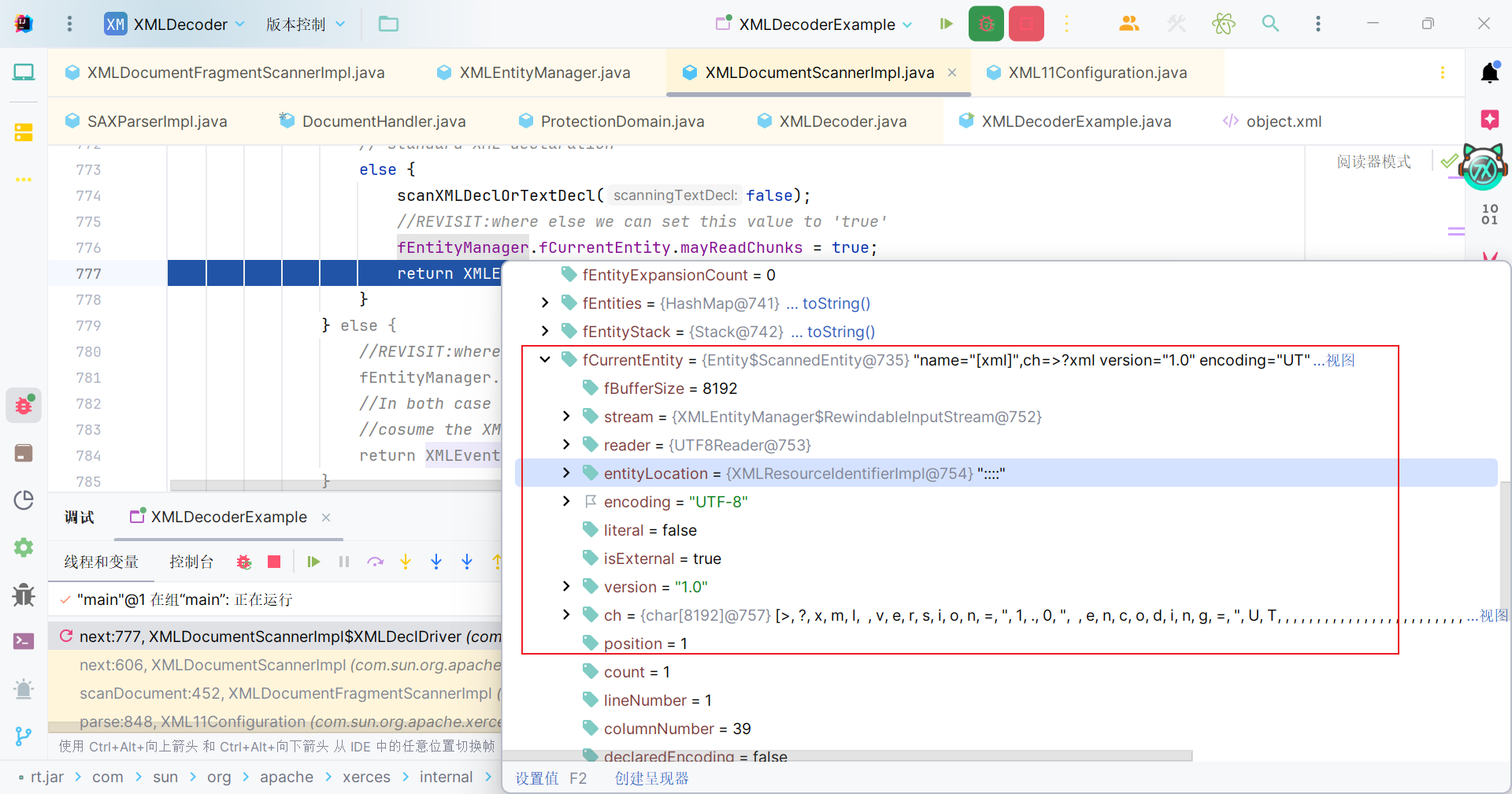This screenshot has width=1512, height=794.
Task: Open the Project tool window icon
Action: tap(24, 72)
